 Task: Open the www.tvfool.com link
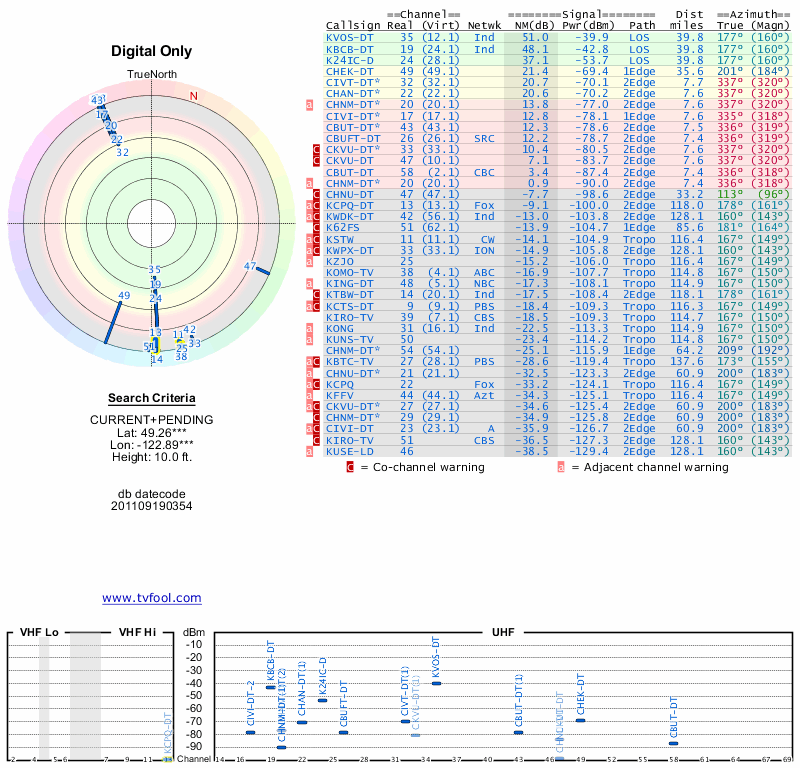(x=152, y=598)
